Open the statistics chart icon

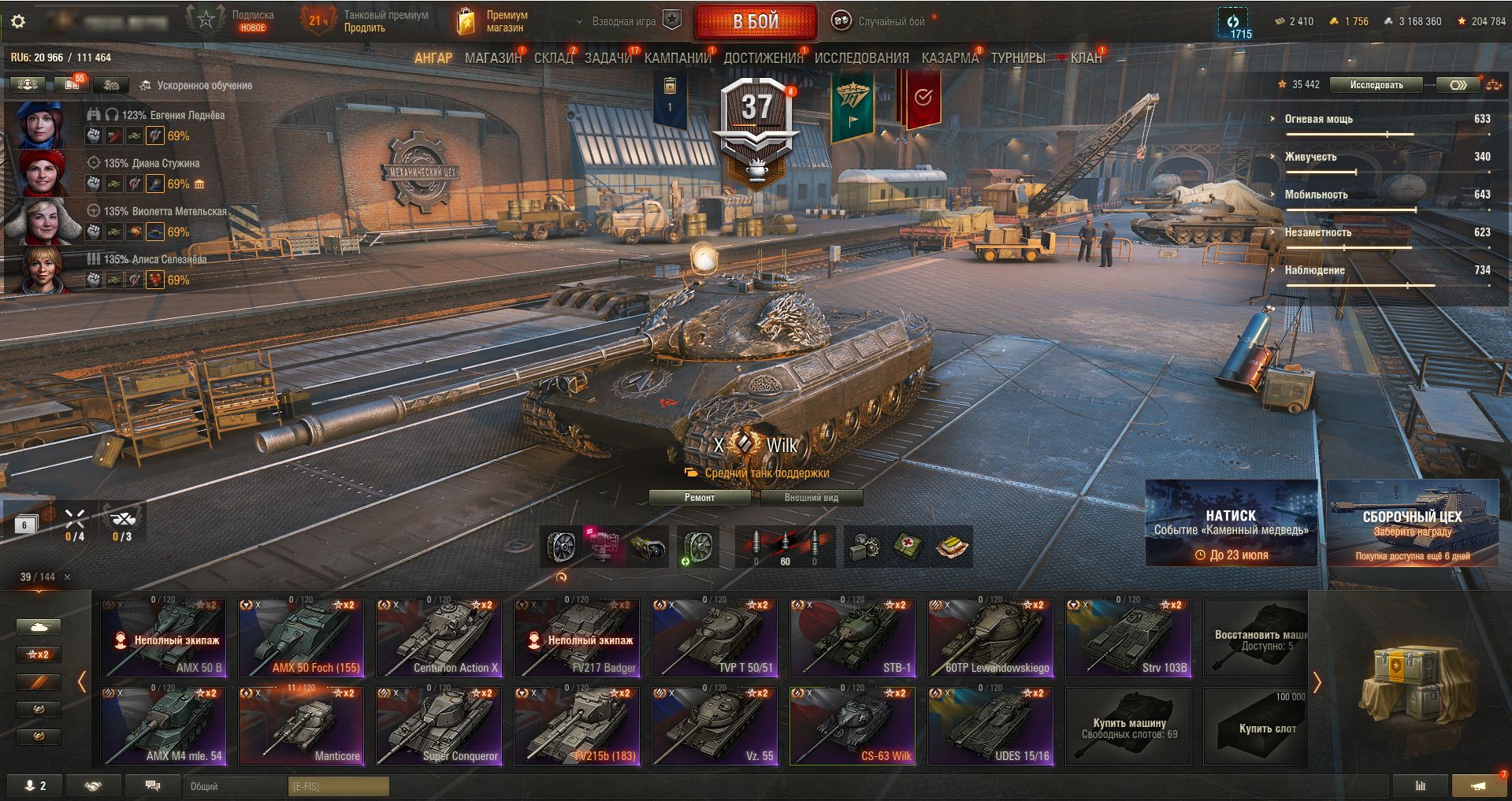[x=1421, y=785]
